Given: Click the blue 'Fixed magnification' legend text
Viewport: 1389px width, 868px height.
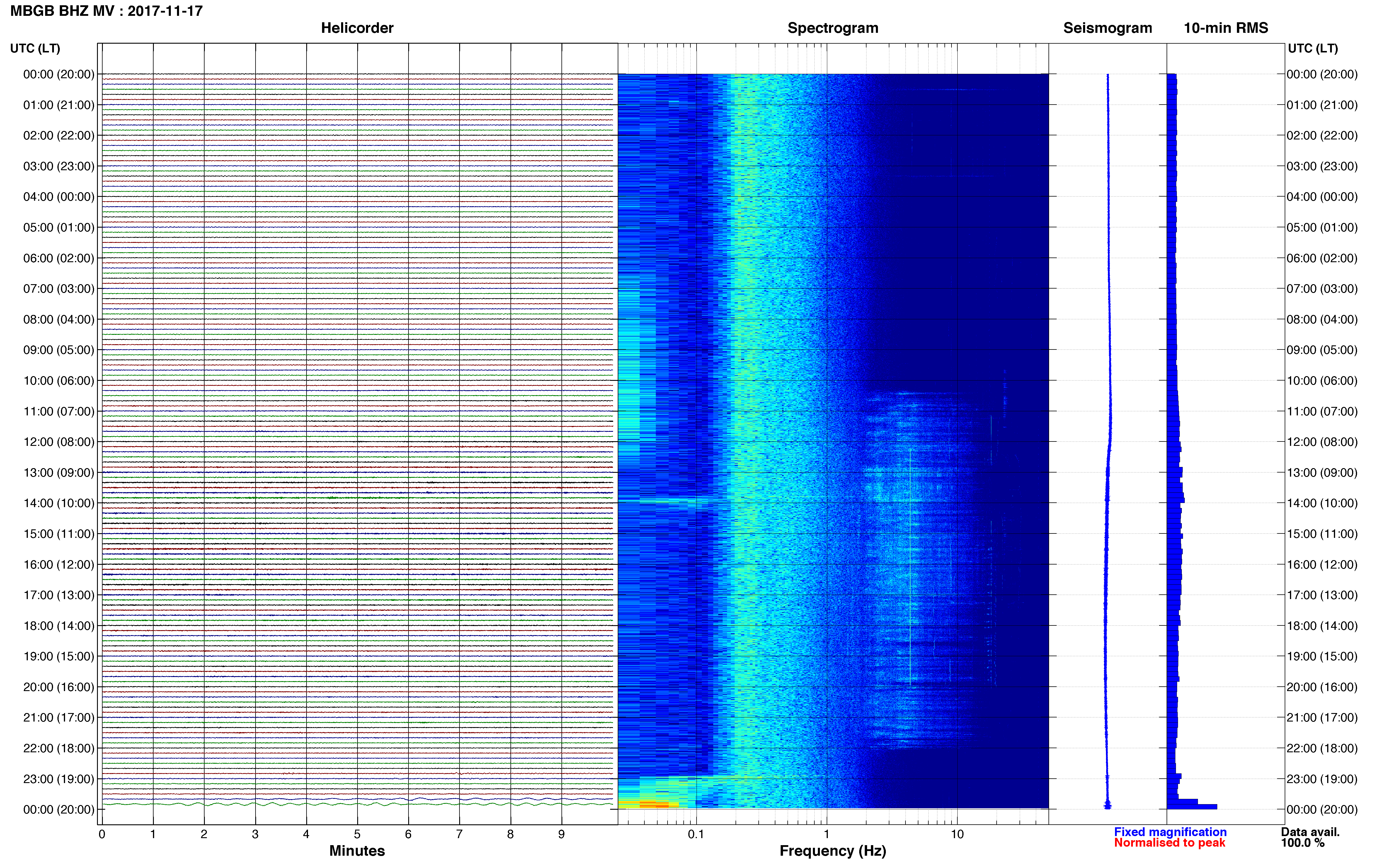Looking at the screenshot, I should click(1170, 832).
